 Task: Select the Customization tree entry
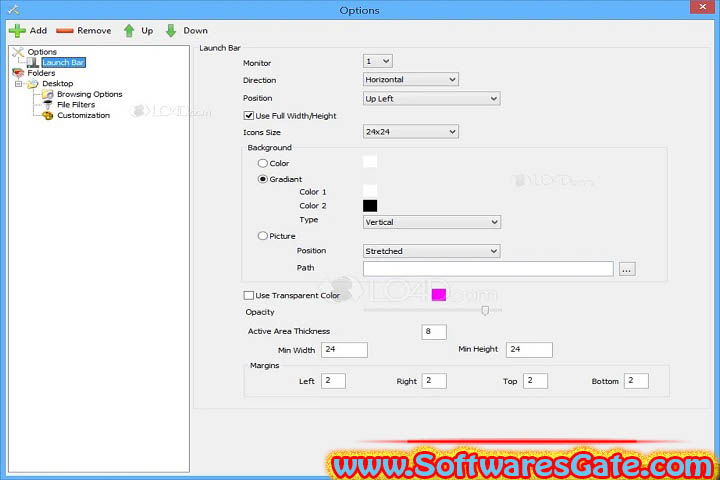click(x=83, y=115)
